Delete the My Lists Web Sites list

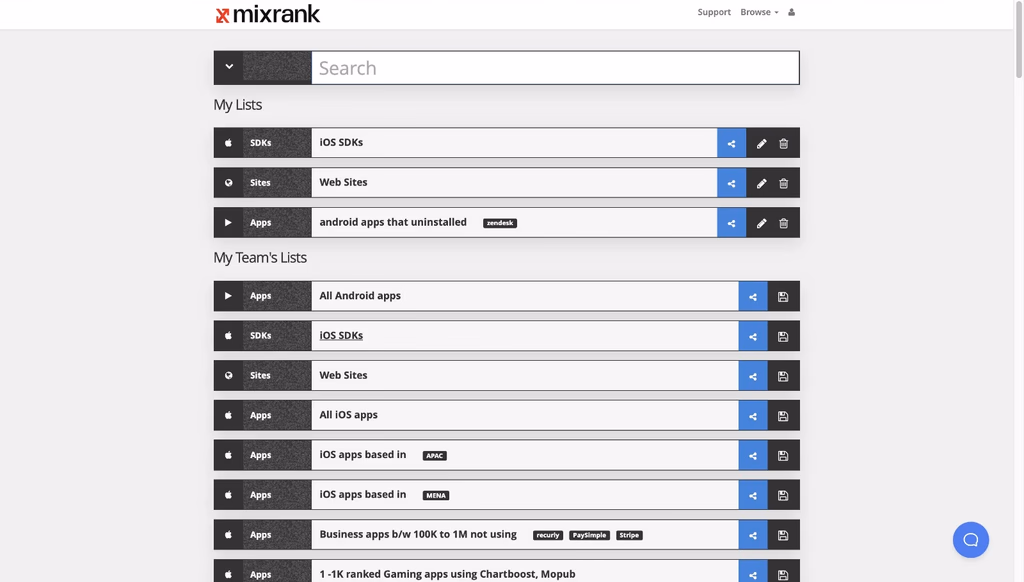click(x=784, y=184)
